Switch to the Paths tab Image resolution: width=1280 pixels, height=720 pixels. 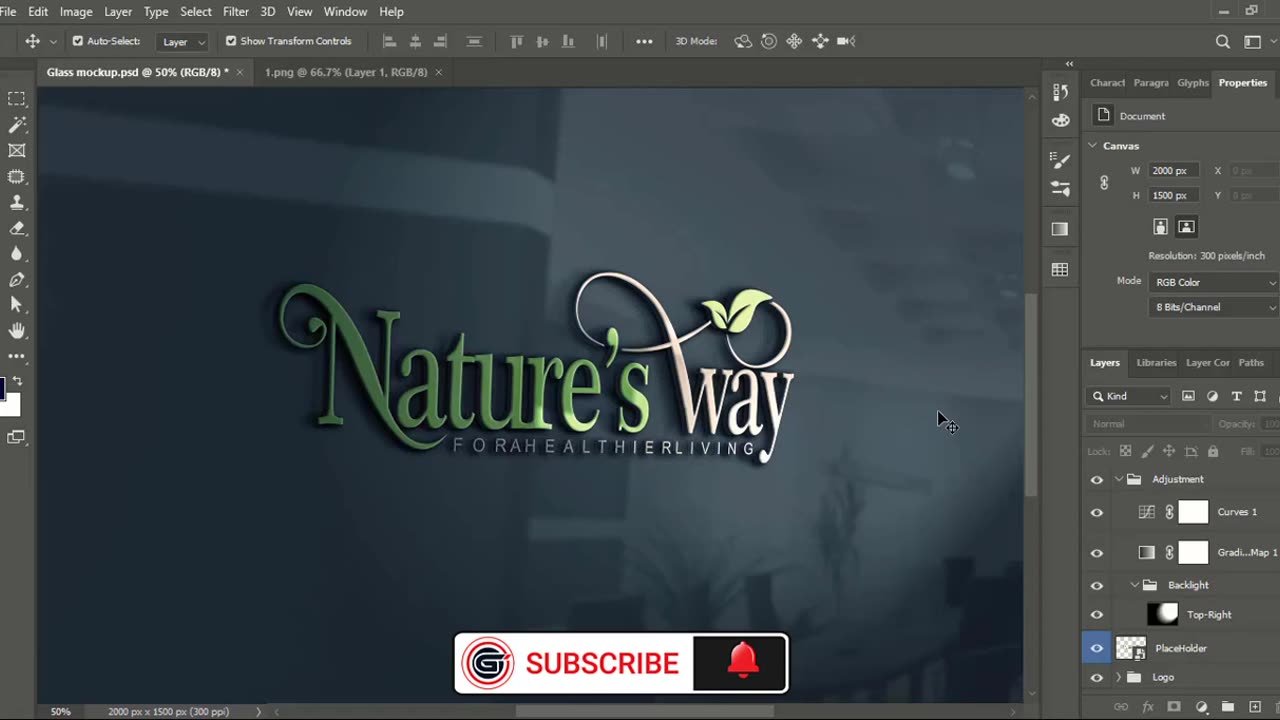(1251, 363)
